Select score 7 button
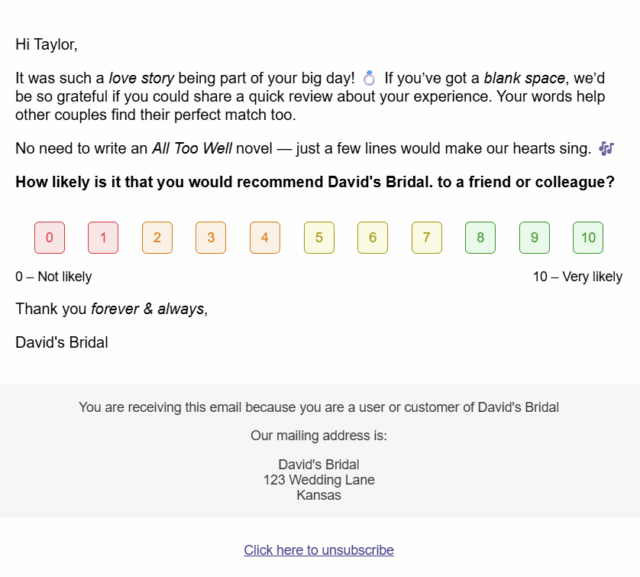Screen dimensions: 640x577 [x=427, y=238]
